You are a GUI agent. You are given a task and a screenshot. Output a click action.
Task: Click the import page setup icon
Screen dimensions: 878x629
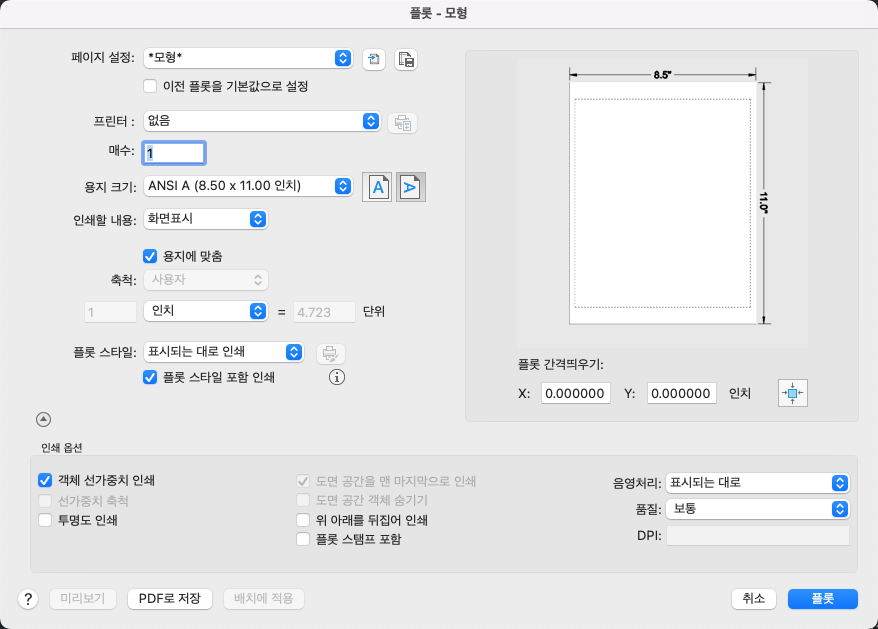[373, 59]
